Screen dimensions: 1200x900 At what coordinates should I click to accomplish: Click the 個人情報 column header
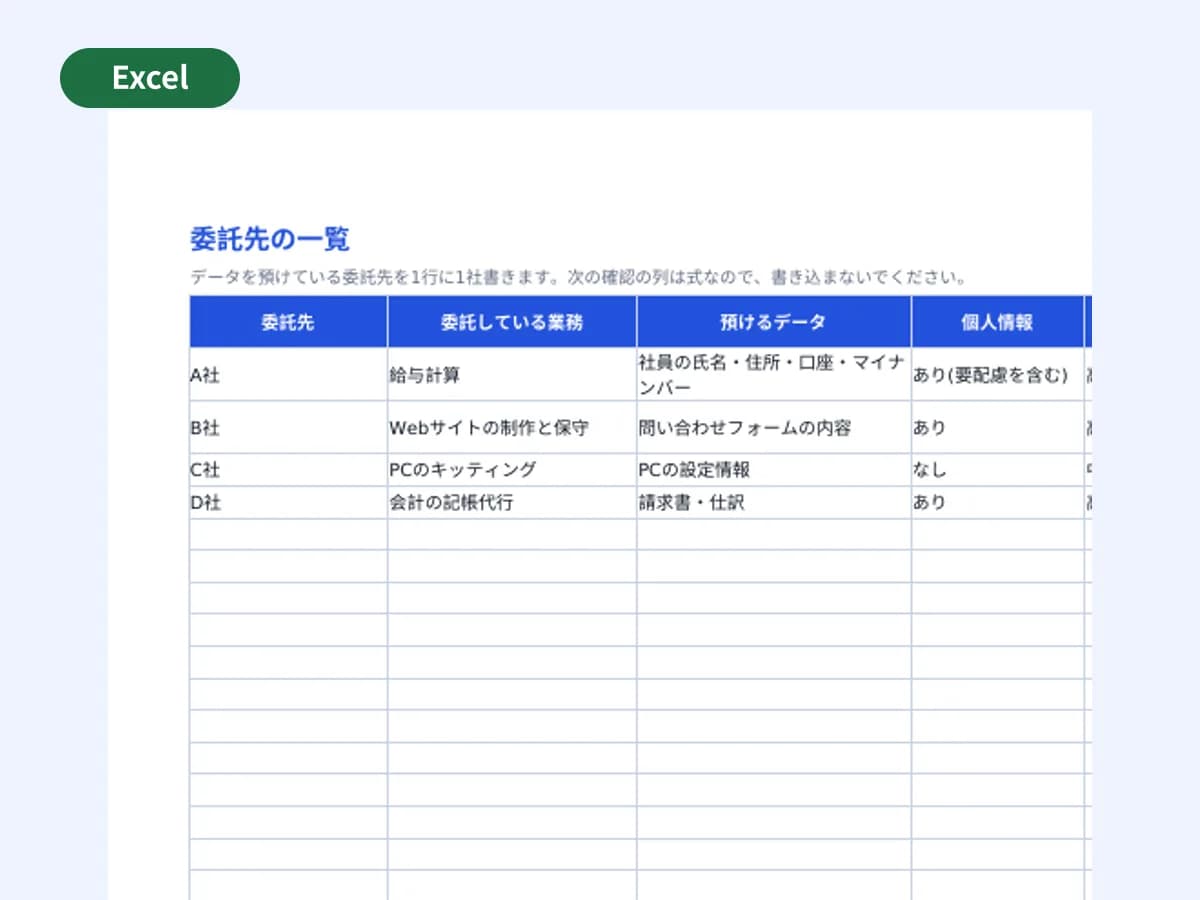point(997,322)
